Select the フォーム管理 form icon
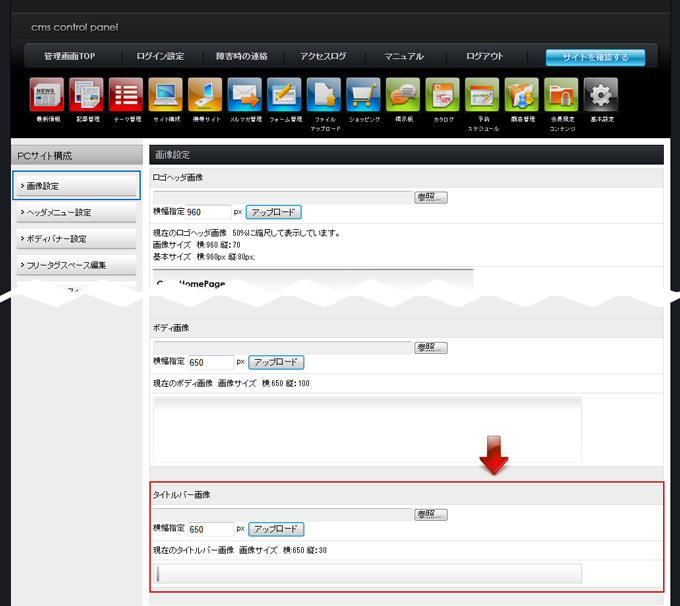Image resolution: width=680 pixels, height=606 pixels. (285, 95)
